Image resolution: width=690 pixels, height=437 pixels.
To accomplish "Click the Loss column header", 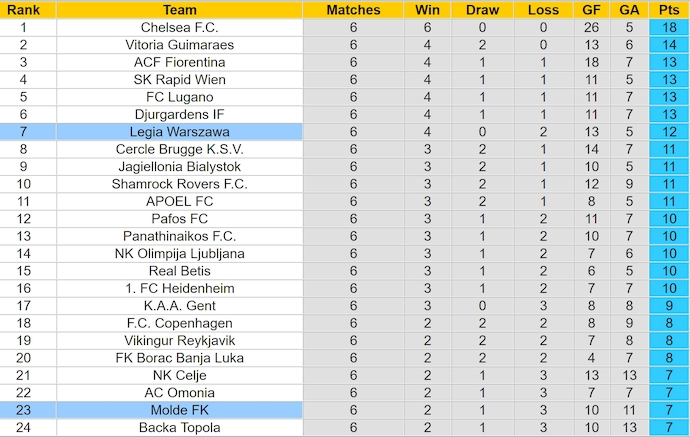I will click(543, 10).
